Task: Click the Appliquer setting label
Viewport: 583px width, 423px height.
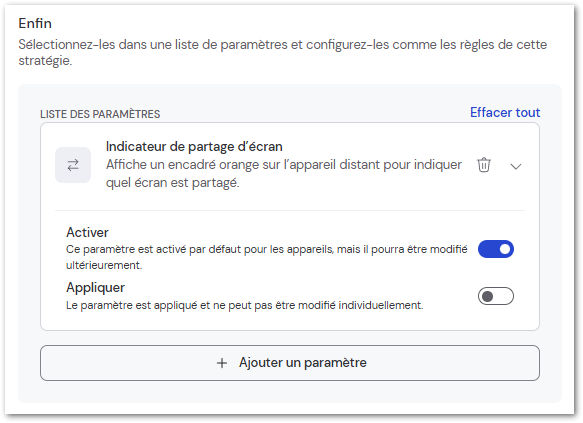Action: pyautogui.click(x=96, y=287)
